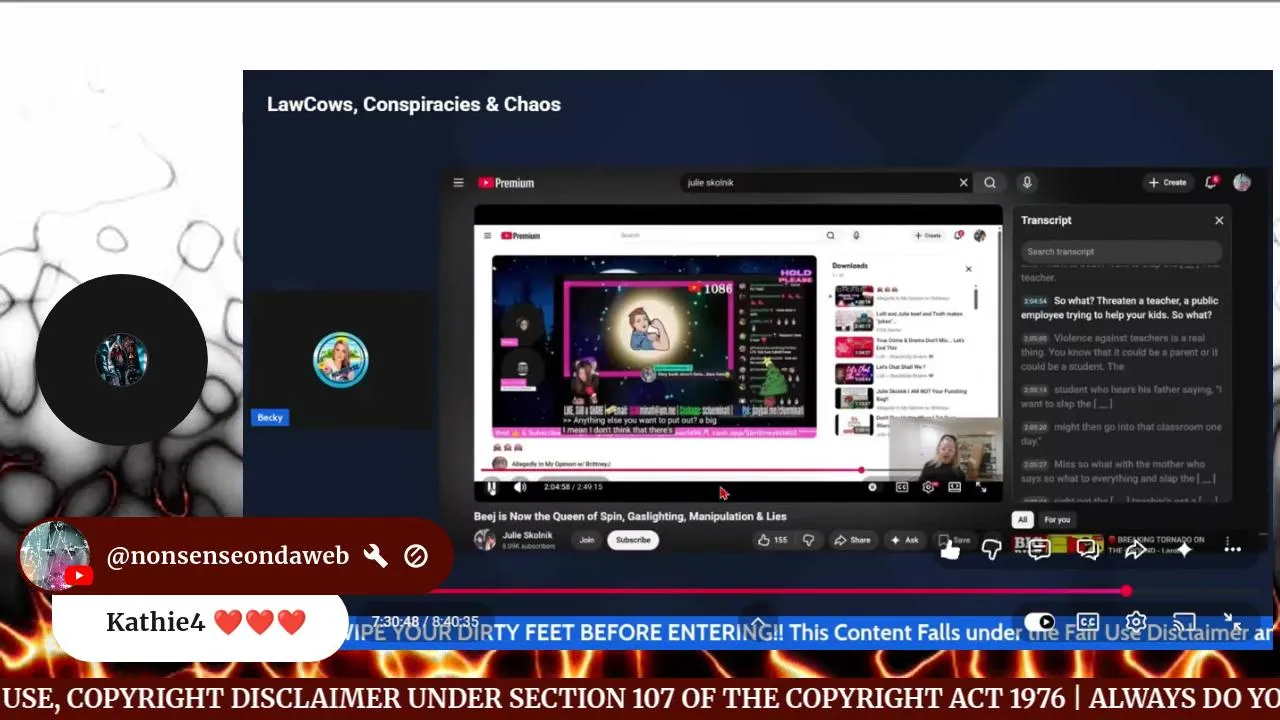
Task: Open settings gear in Beej video player
Action: tap(928, 487)
